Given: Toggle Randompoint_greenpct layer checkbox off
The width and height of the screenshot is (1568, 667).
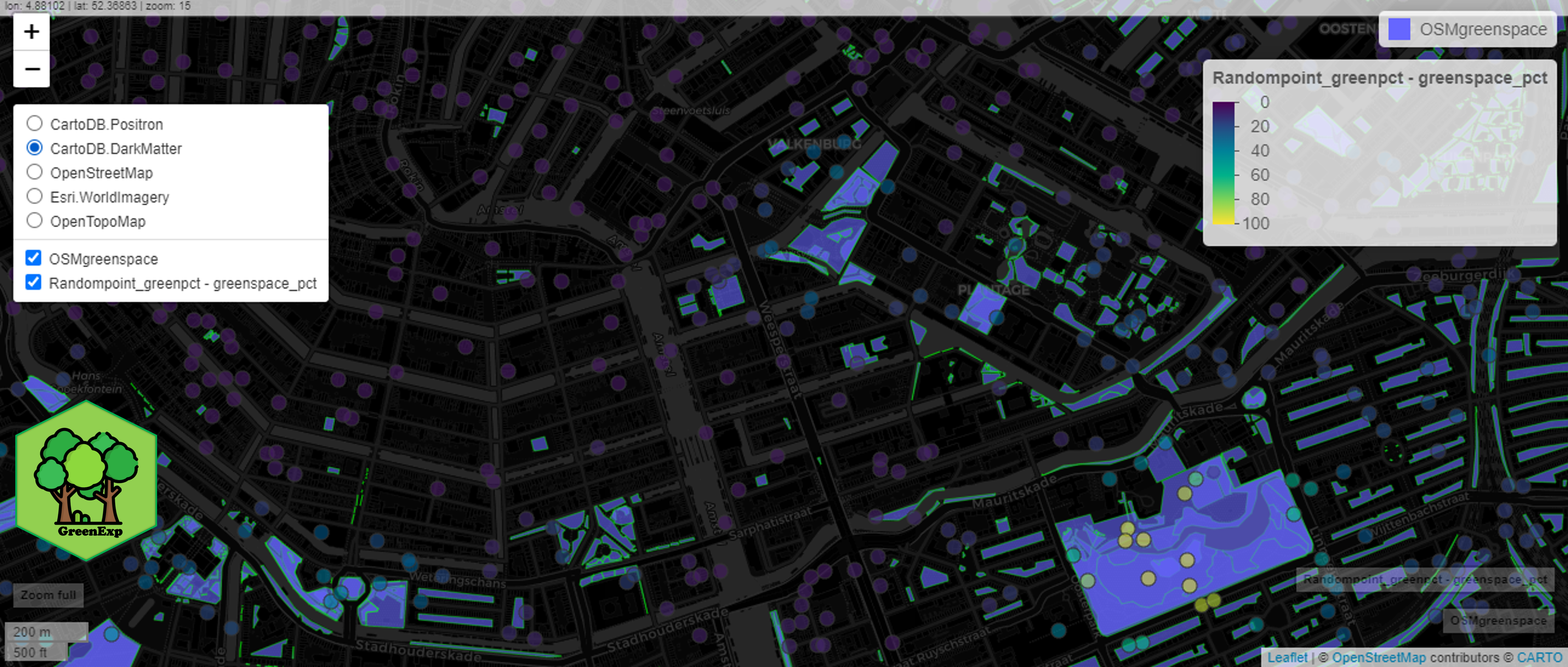Looking at the screenshot, I should (x=34, y=283).
